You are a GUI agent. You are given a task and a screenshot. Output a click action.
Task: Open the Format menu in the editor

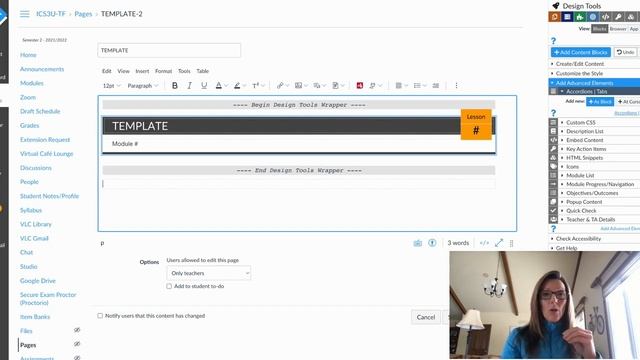click(x=163, y=71)
